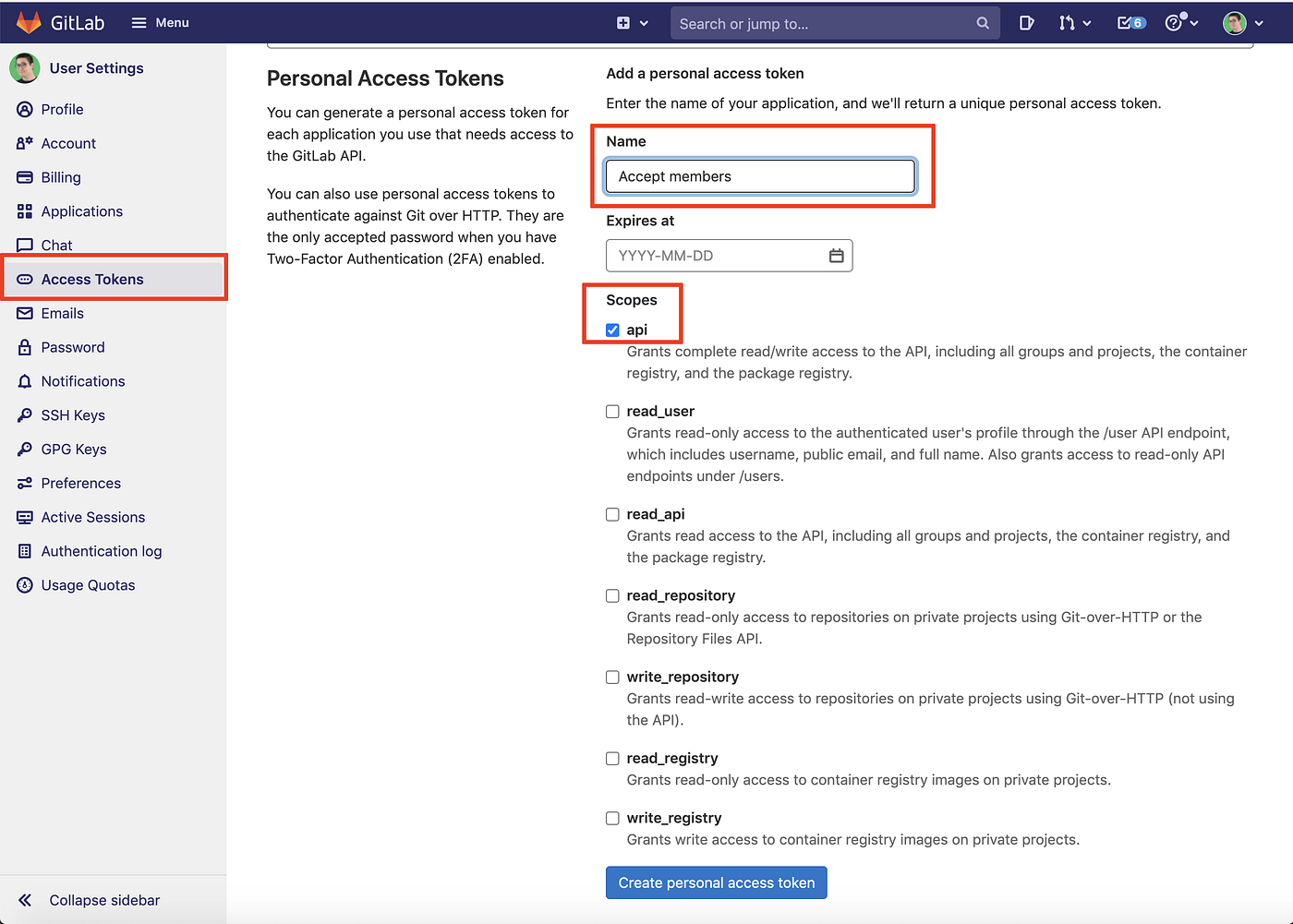Uncheck the api scope checkbox

612,329
